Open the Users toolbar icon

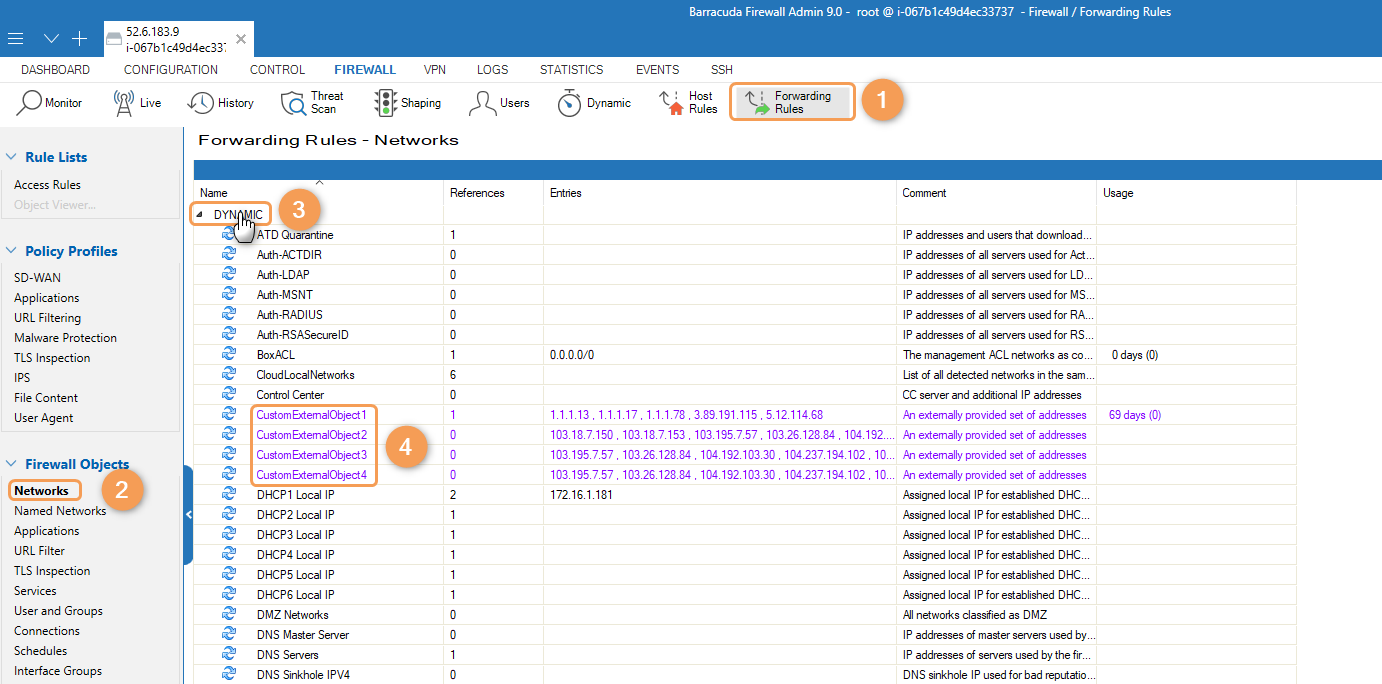click(x=483, y=103)
